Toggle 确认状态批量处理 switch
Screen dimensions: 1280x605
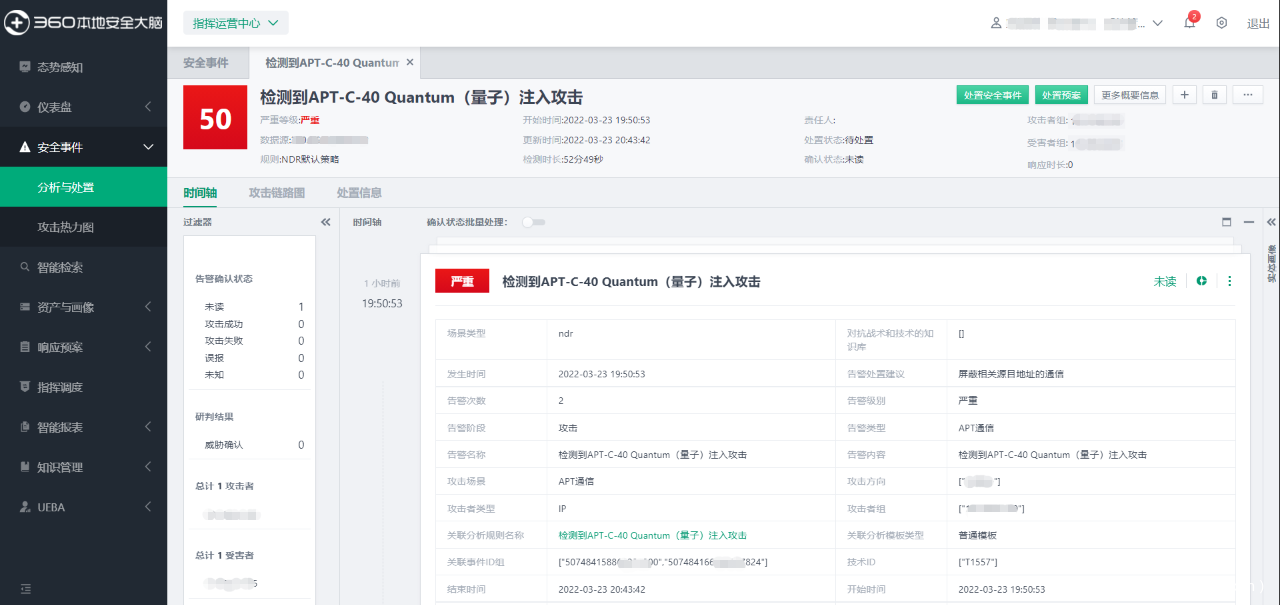point(534,222)
